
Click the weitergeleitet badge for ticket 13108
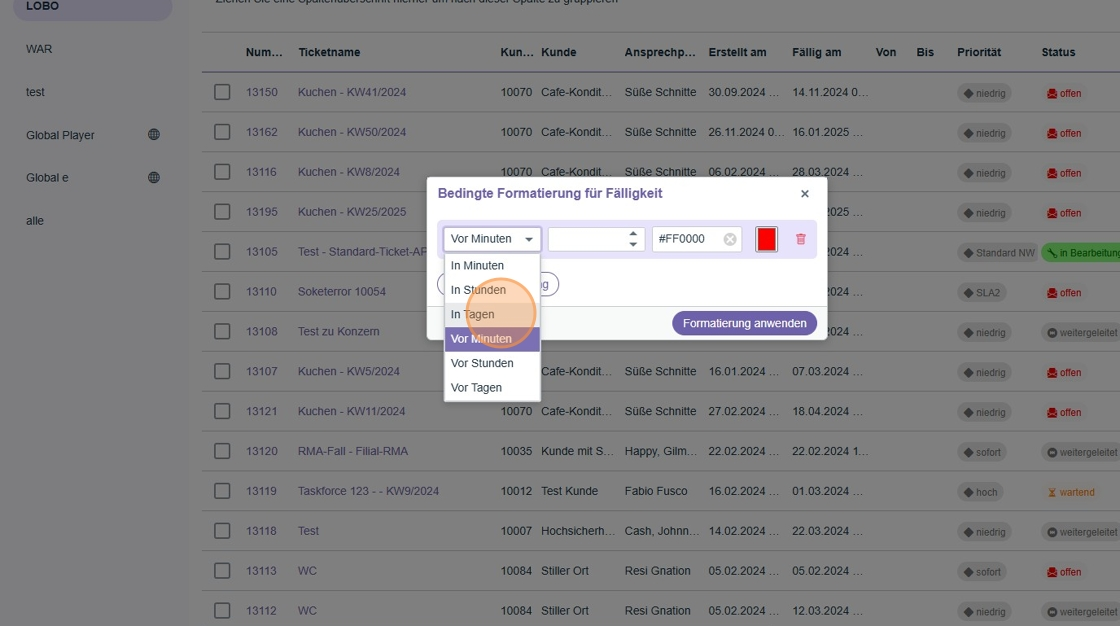(x=1081, y=333)
